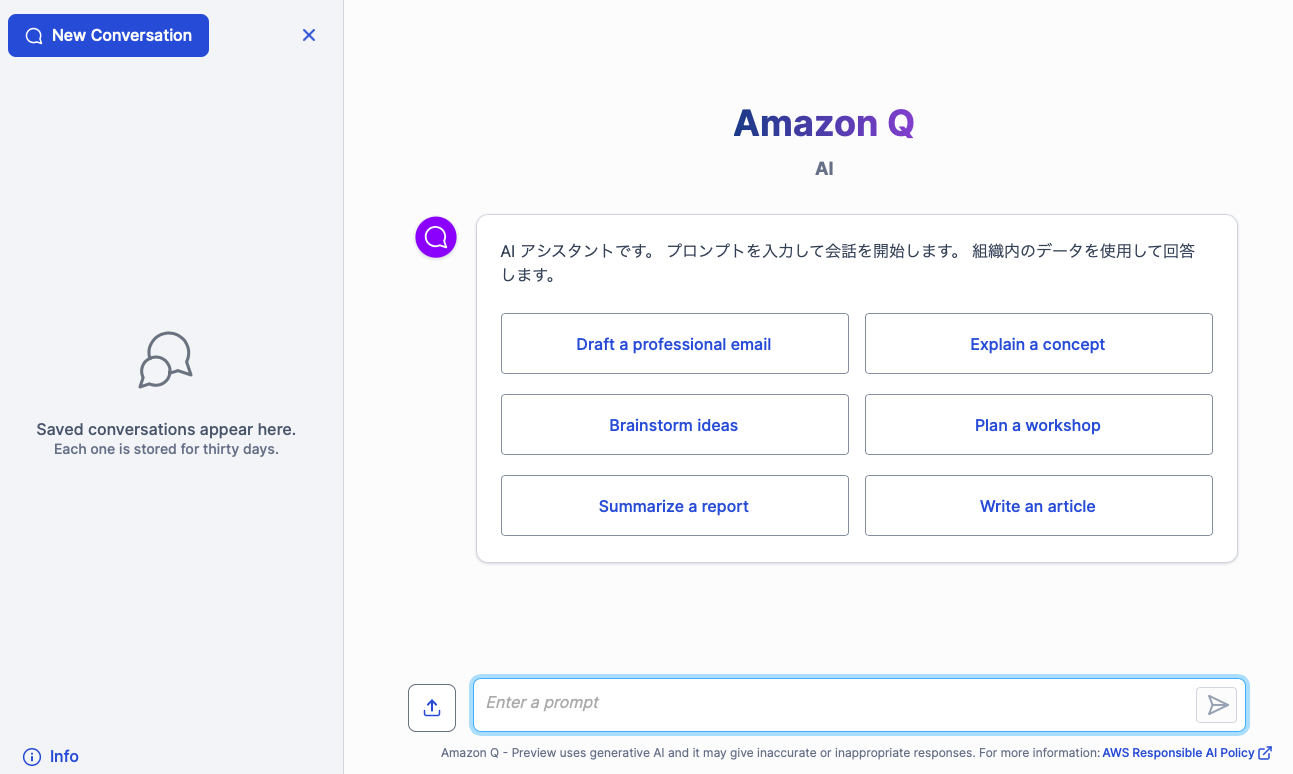Select the Write an article prompt
Screen dimensions: 1293x774
[1038, 506]
